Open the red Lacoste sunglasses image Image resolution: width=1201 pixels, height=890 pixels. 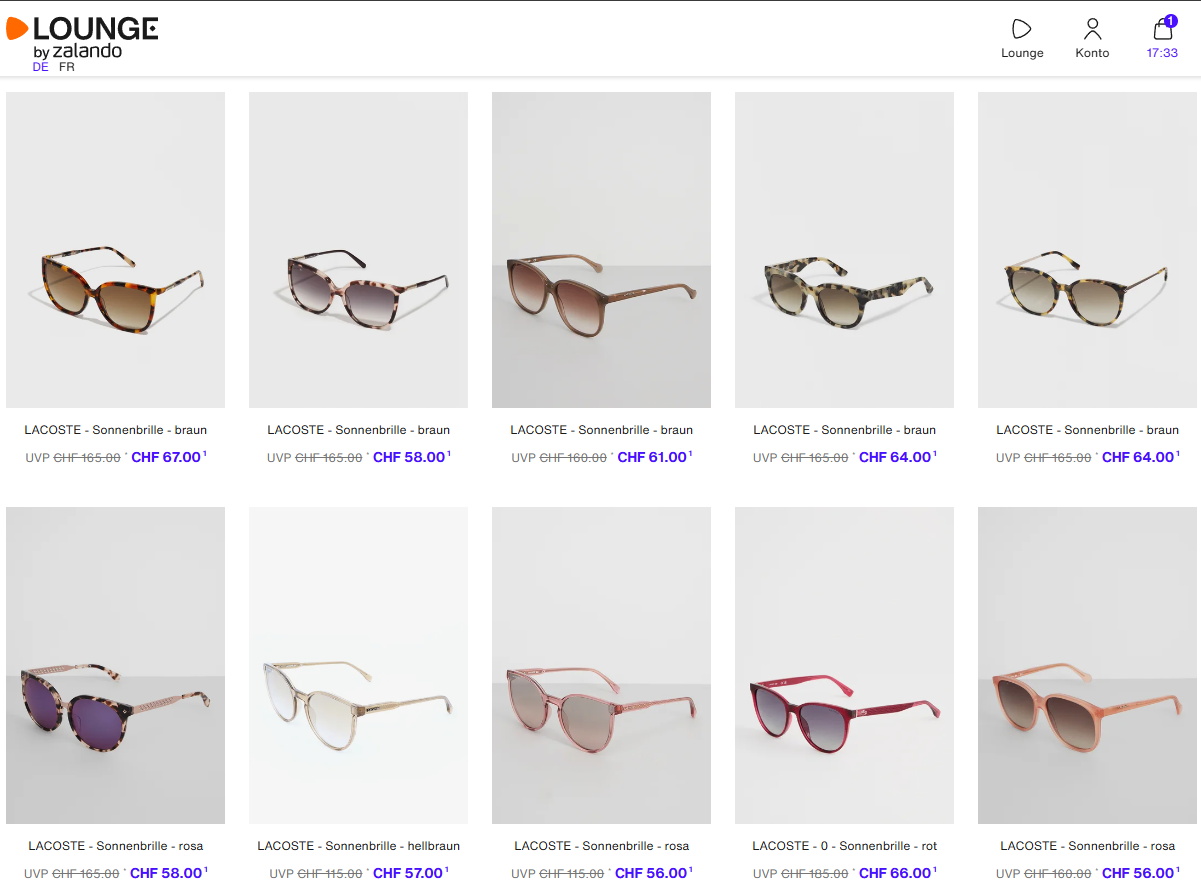point(844,665)
